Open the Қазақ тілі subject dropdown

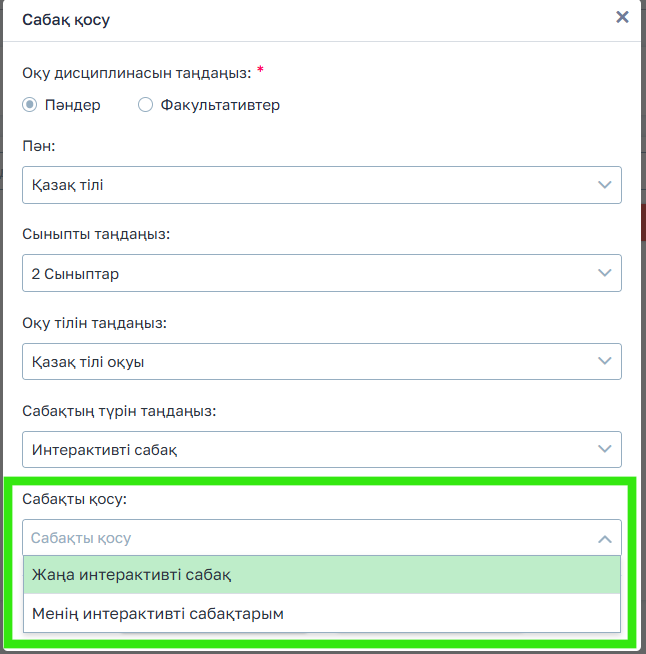(300, 185)
